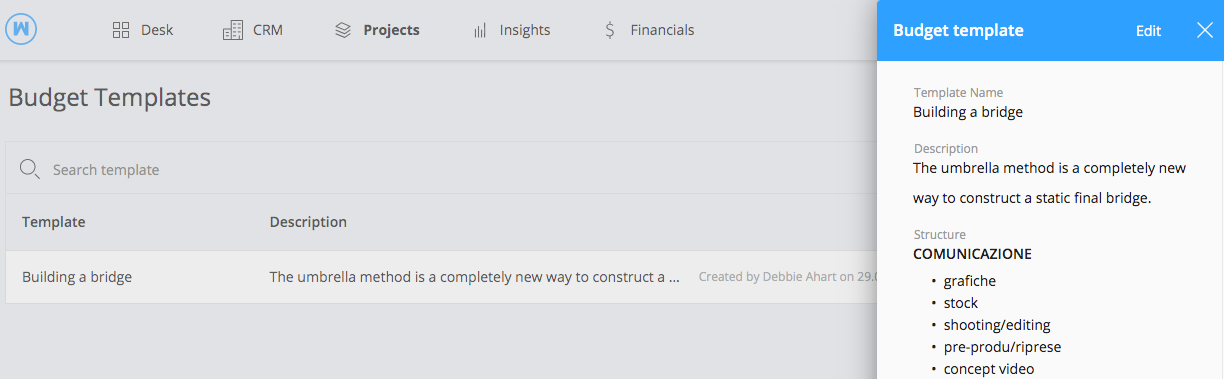
Task: Open the Insights menu
Action: (x=511, y=30)
